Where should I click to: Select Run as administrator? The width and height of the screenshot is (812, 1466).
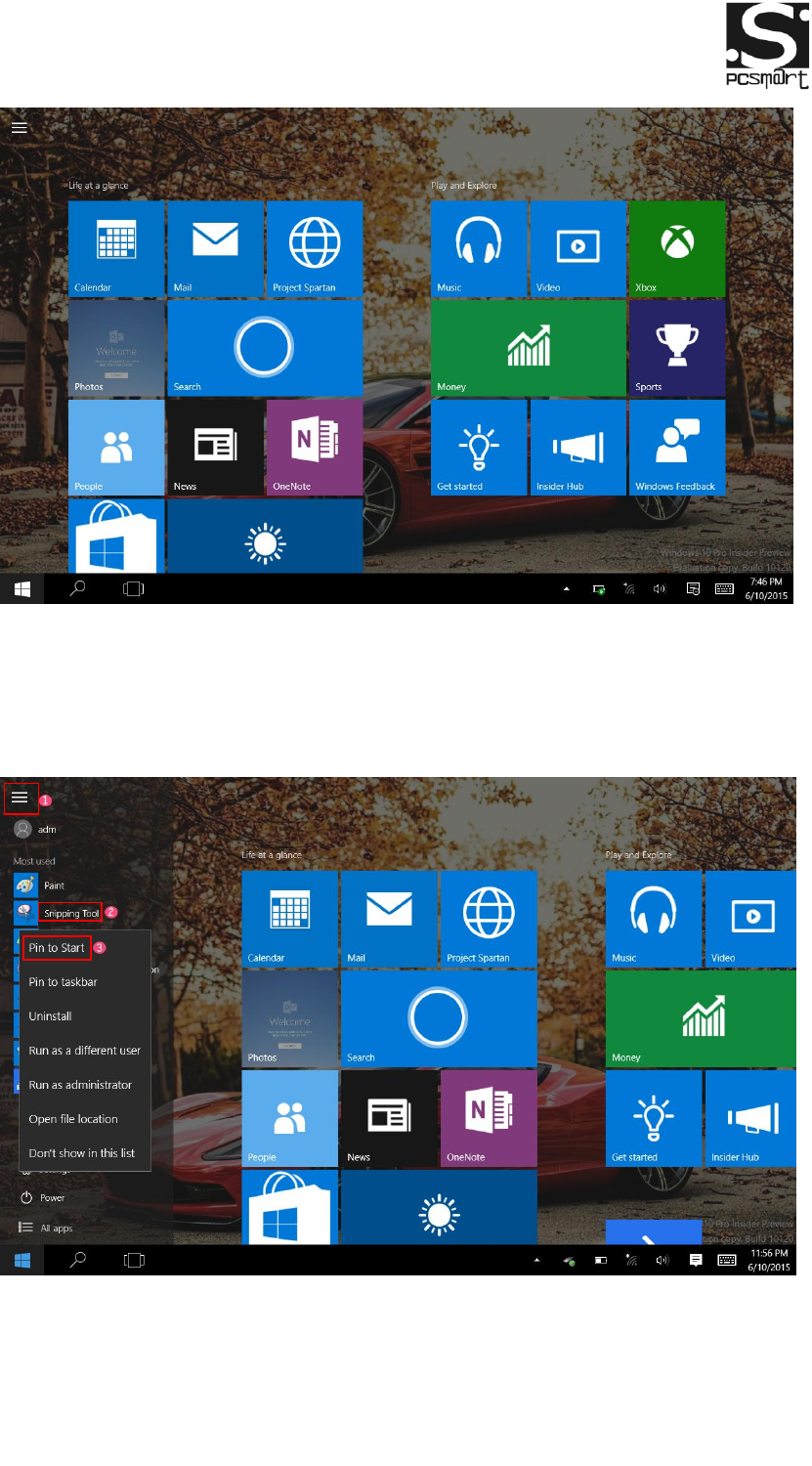85,1085
